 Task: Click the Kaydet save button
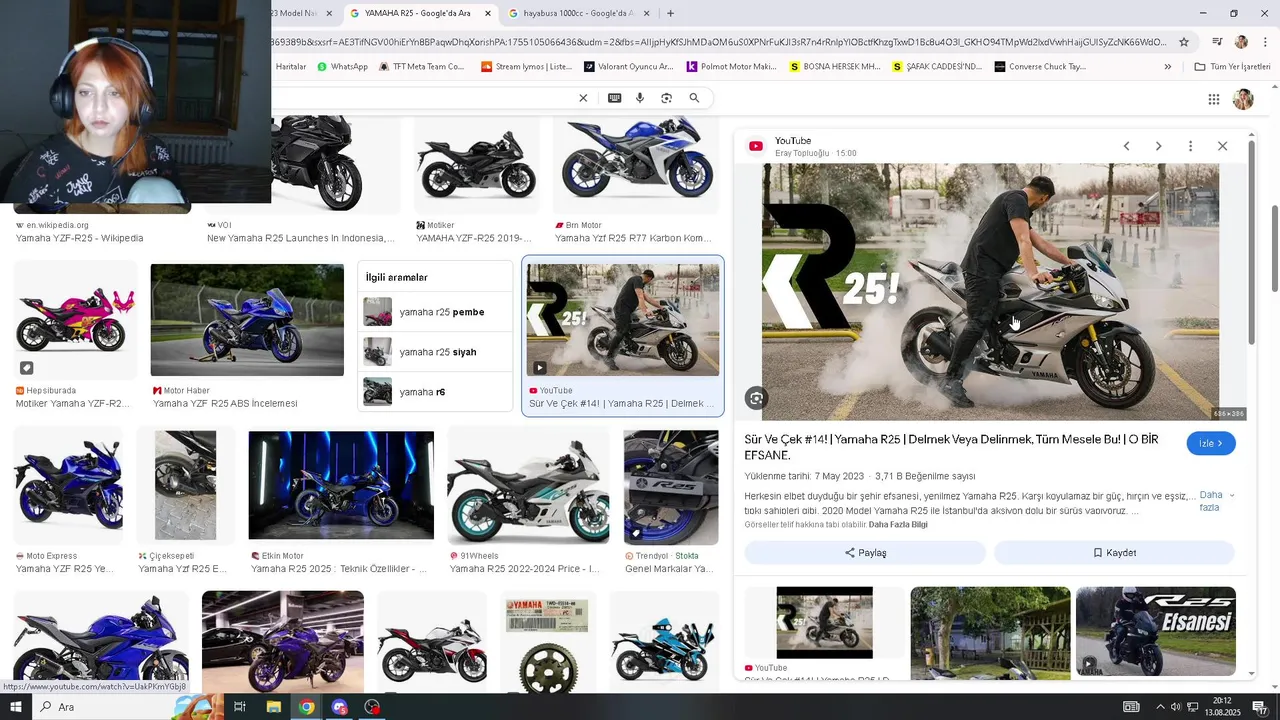coord(1114,553)
